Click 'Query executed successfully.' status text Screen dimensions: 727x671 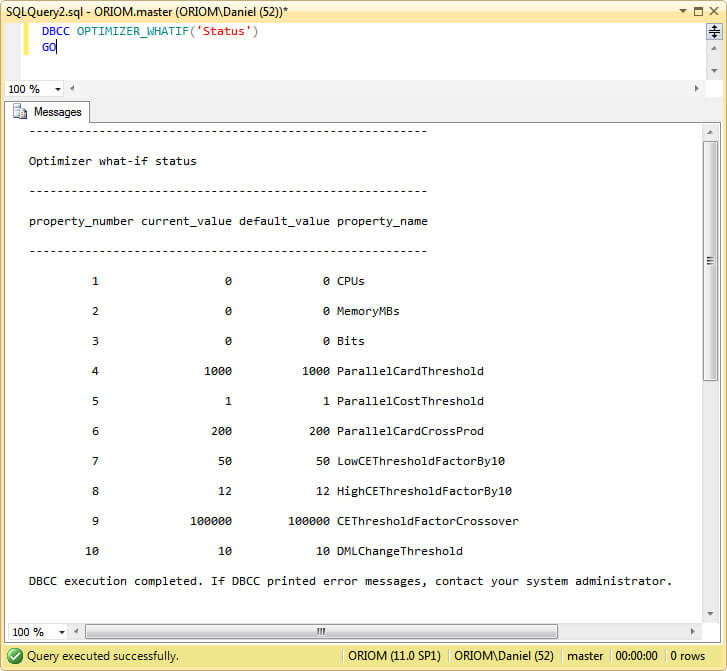pyautogui.click(x=102, y=656)
